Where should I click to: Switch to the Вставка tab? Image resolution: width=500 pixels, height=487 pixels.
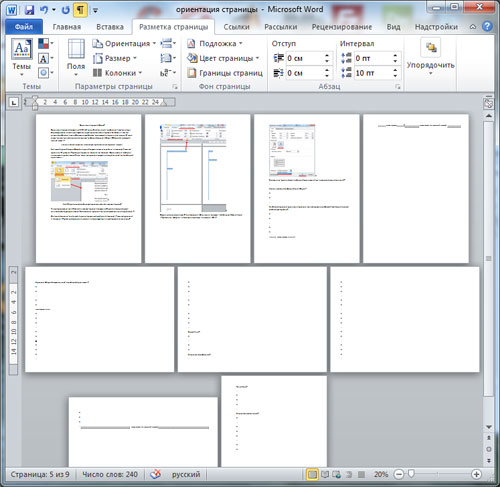[110, 27]
